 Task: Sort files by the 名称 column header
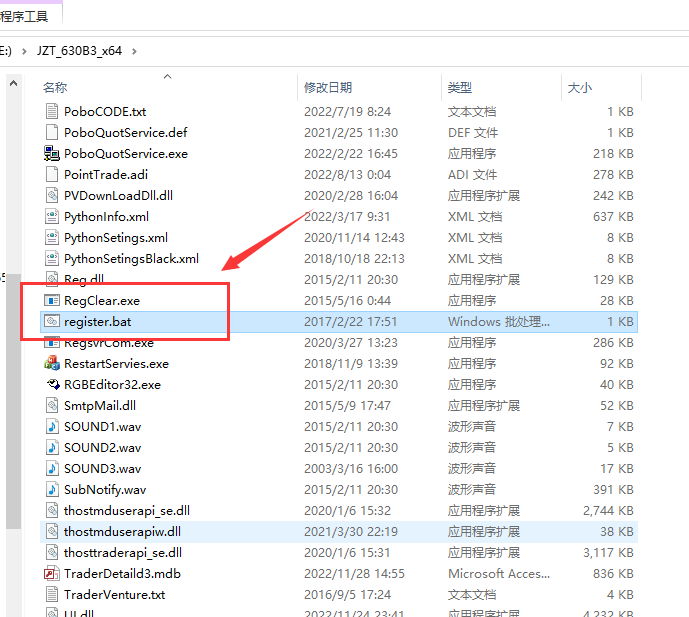(55, 87)
